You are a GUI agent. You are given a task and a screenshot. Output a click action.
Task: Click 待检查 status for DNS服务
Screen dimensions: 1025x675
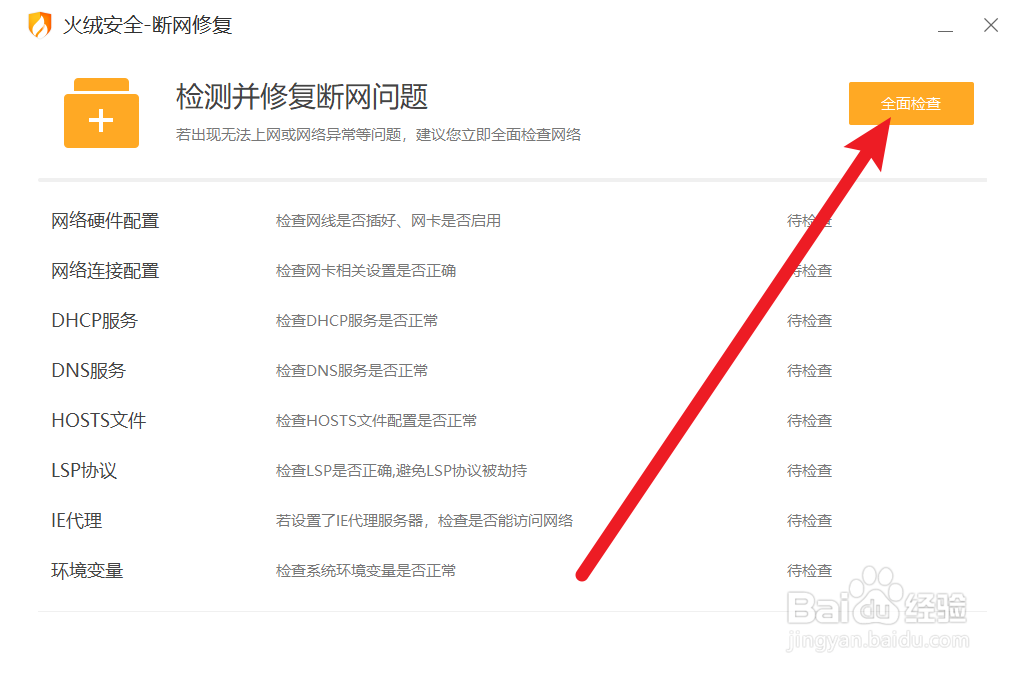pyautogui.click(x=808, y=370)
